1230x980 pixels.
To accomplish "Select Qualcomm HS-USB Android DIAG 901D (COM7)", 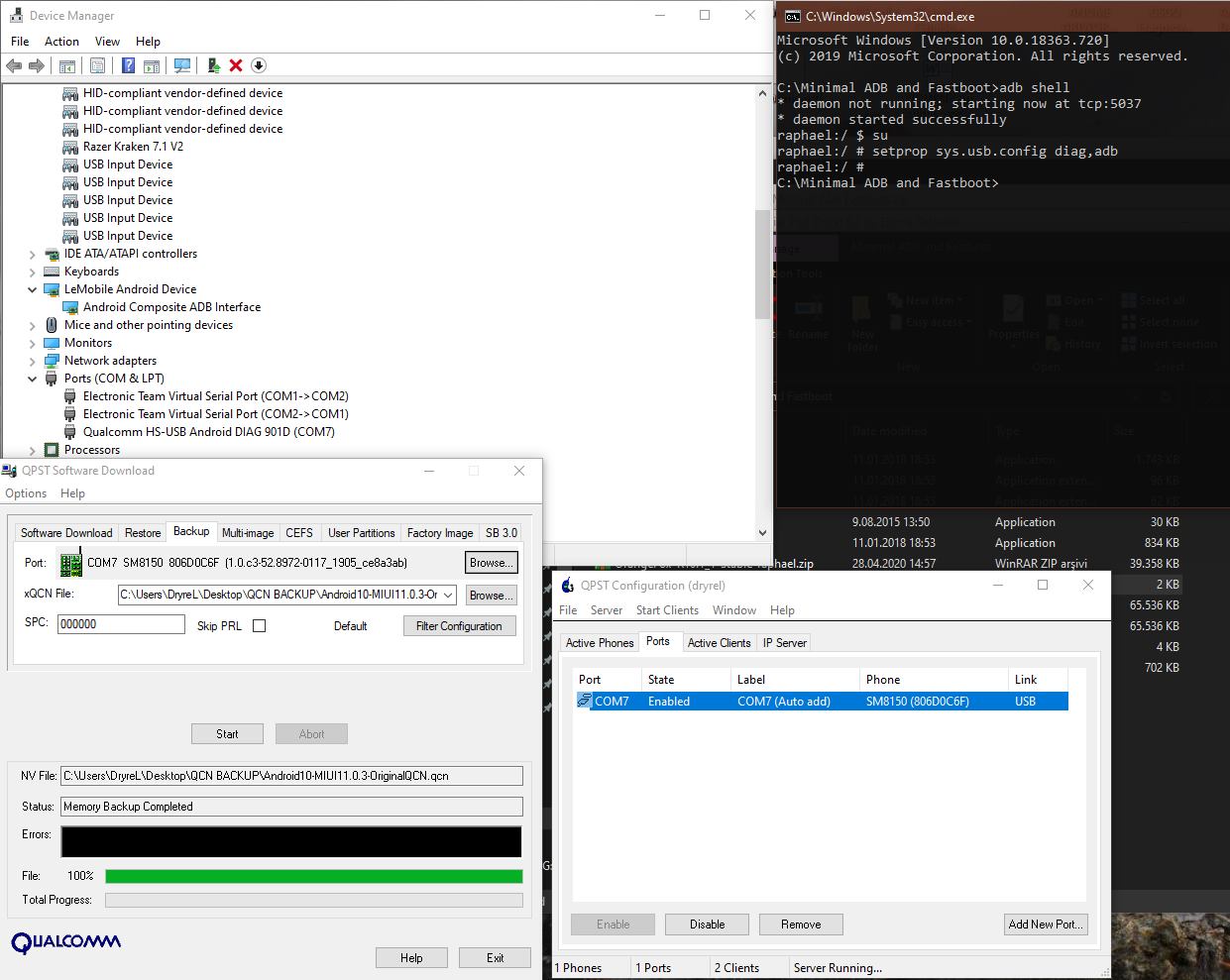I will 208,432.
